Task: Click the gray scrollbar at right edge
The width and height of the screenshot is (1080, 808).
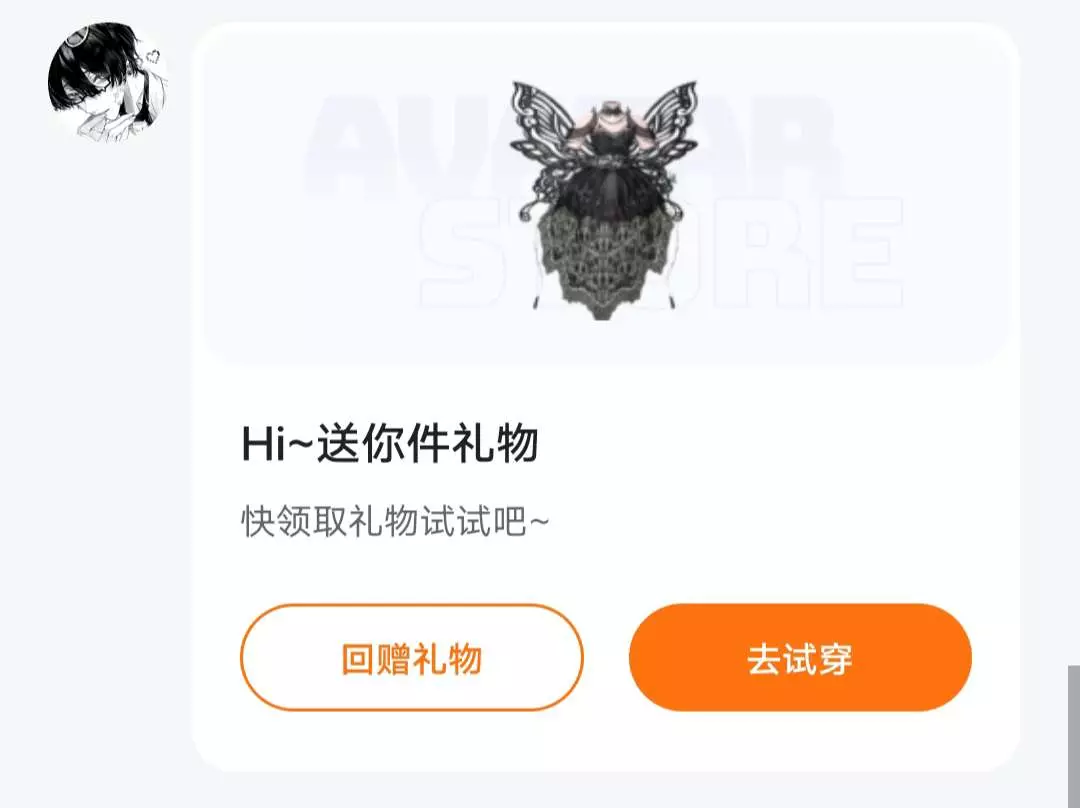Action: (x=1074, y=736)
